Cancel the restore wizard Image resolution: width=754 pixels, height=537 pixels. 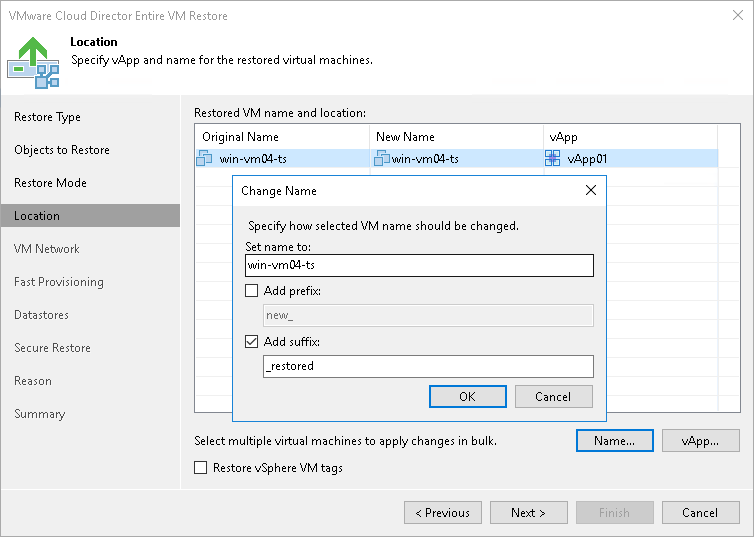coord(701,512)
